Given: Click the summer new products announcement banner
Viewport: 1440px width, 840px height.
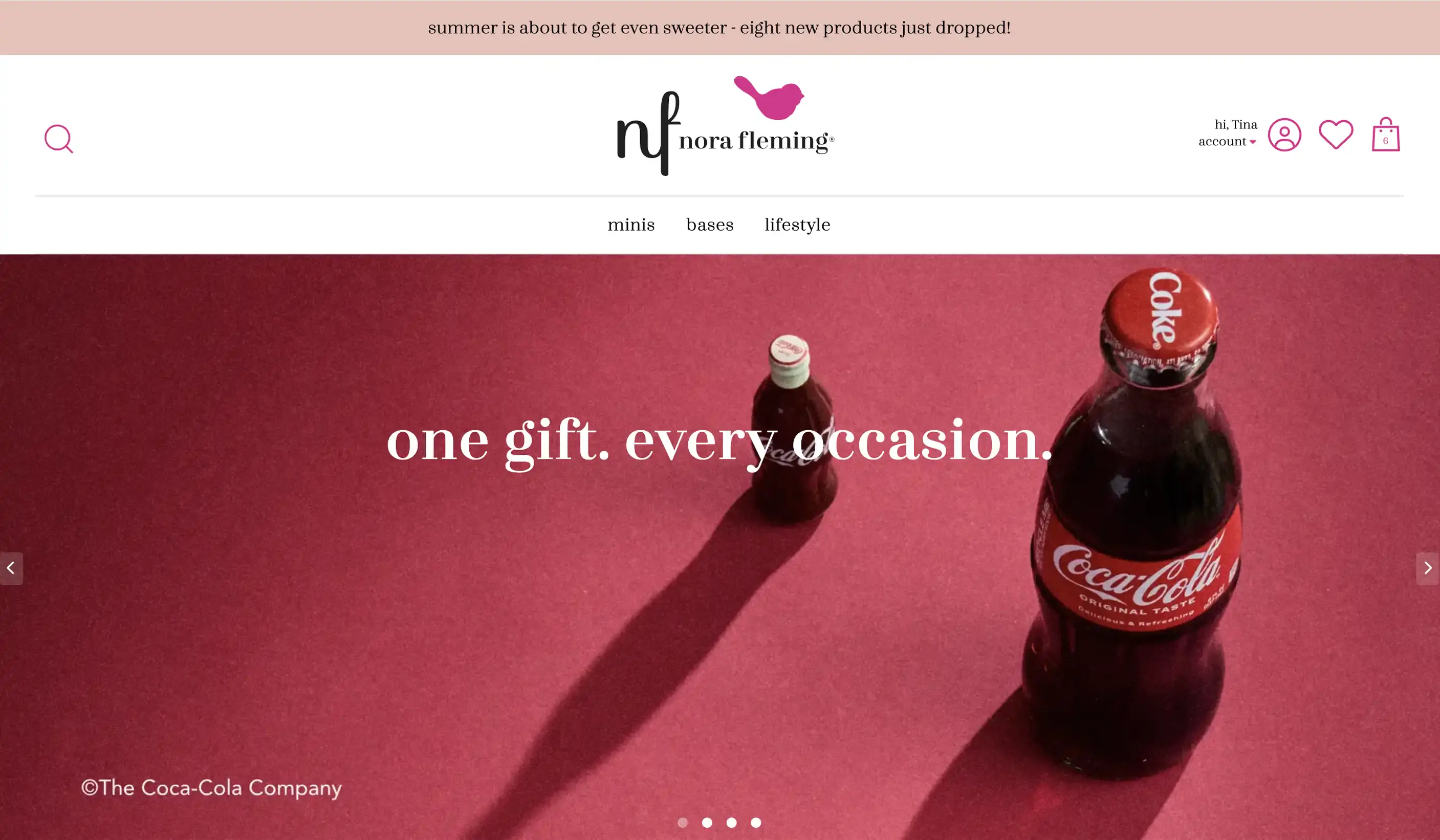Looking at the screenshot, I should point(719,28).
